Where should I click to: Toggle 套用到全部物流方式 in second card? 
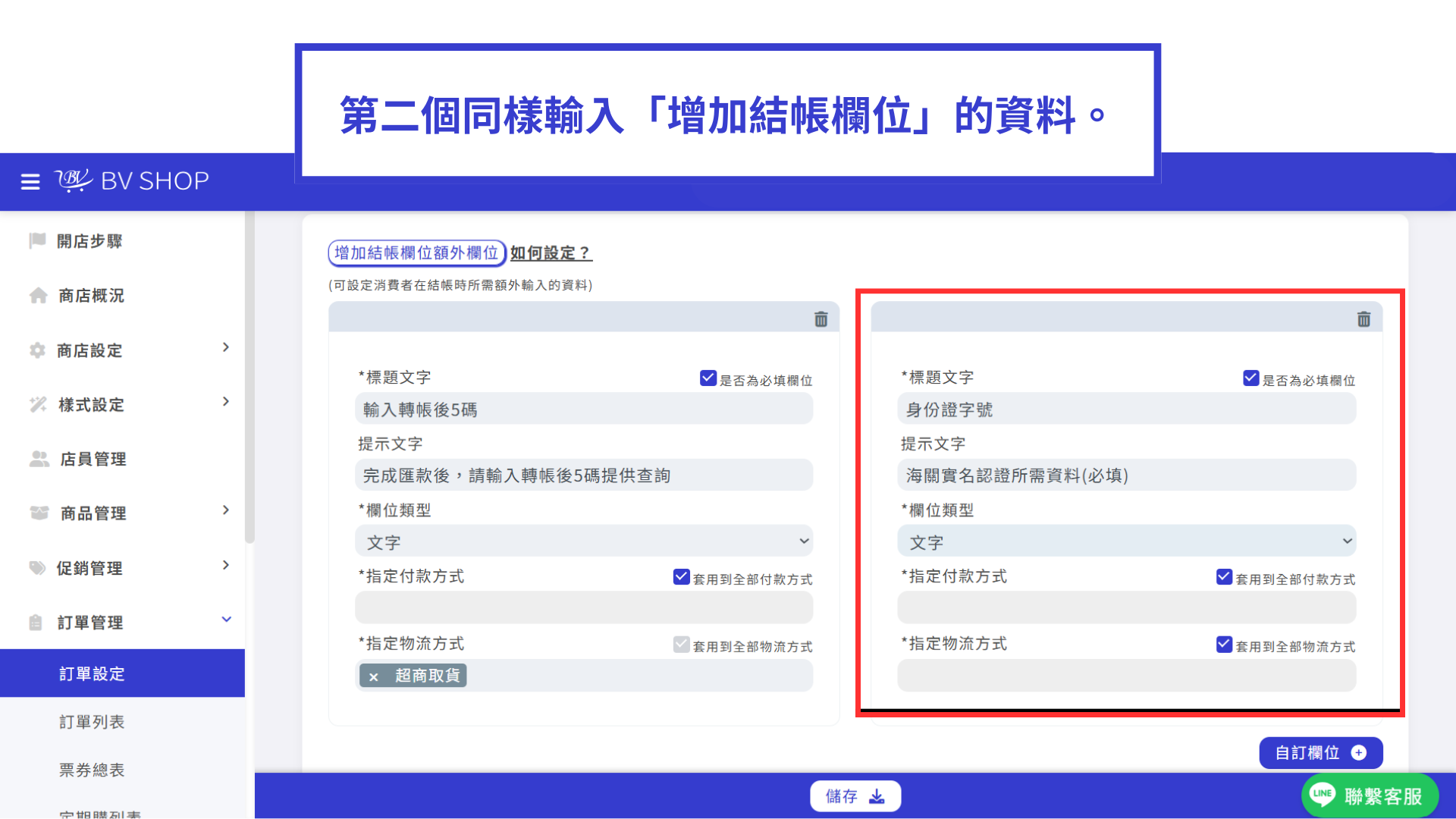pyautogui.click(x=1224, y=645)
